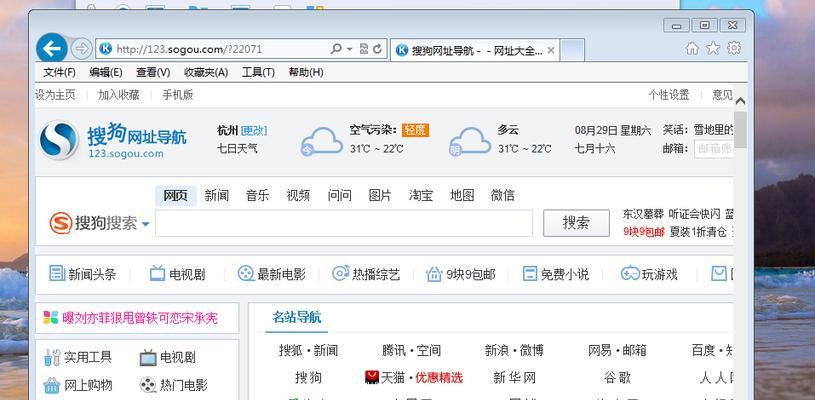The height and width of the screenshot is (400, 815).
Task: Click the scrollbar up arrow
Action: click(x=740, y=101)
